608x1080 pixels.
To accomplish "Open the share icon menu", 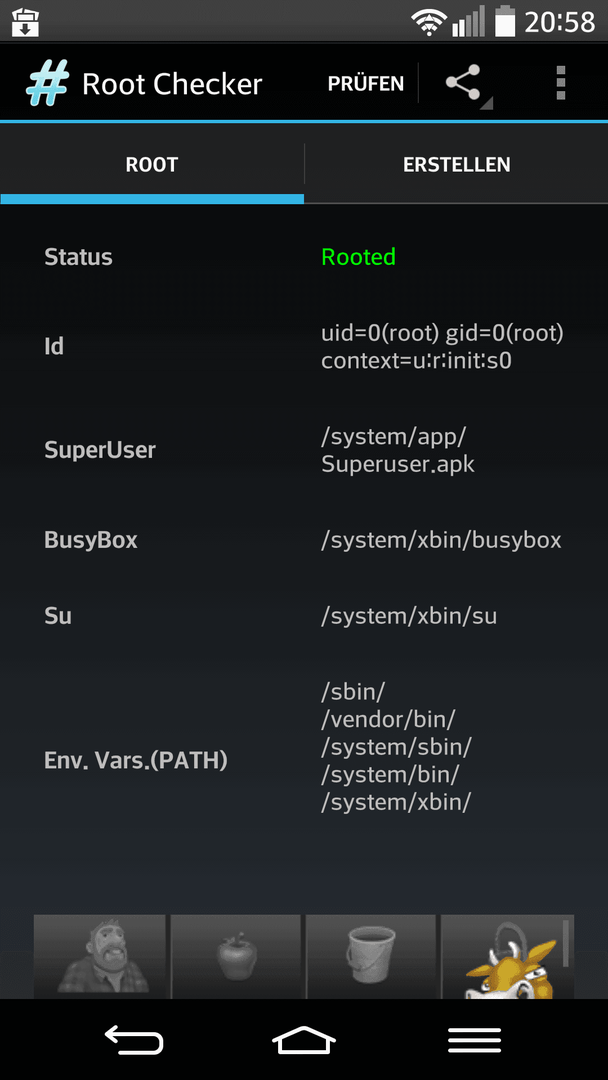I will 463,83.
